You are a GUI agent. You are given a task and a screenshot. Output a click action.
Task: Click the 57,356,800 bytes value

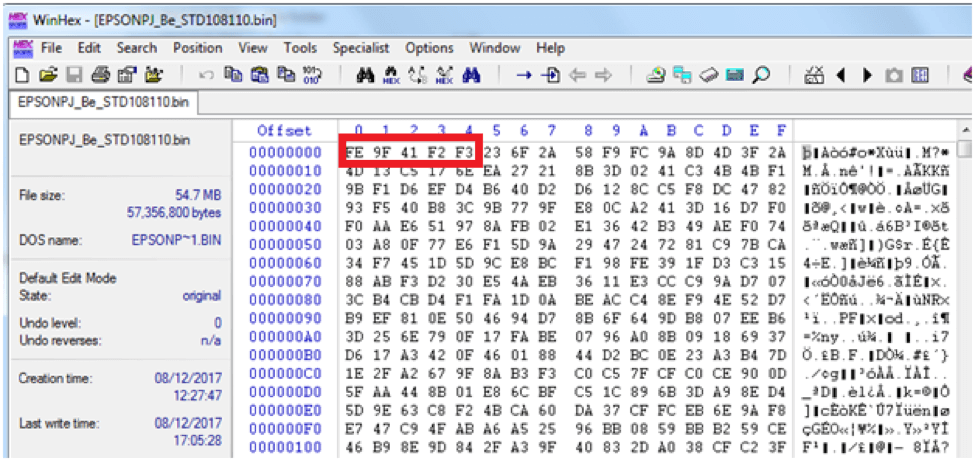point(174,213)
